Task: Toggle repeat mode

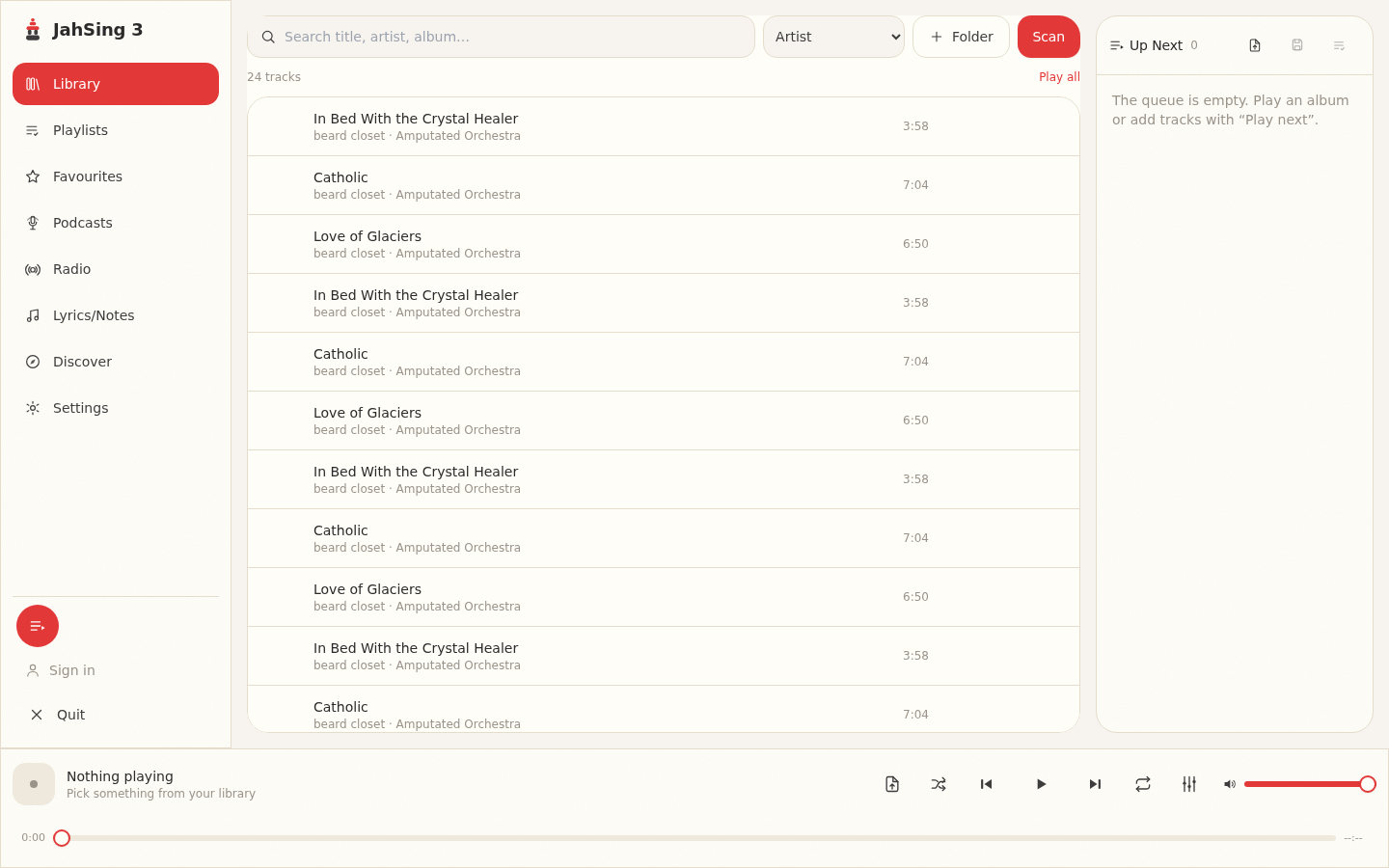Action: tap(1143, 784)
